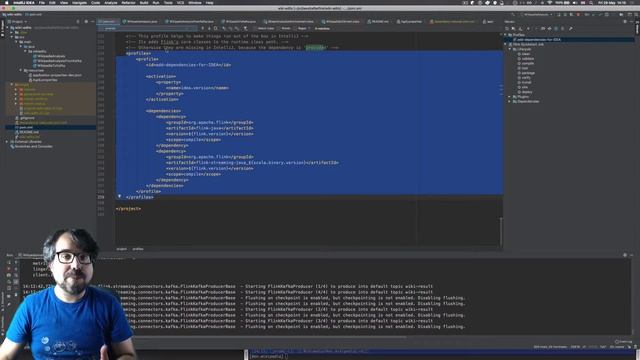The height and width of the screenshot is (360, 640).
Task: Rerun application in Run panel
Action: pyautogui.click(x=9, y=263)
